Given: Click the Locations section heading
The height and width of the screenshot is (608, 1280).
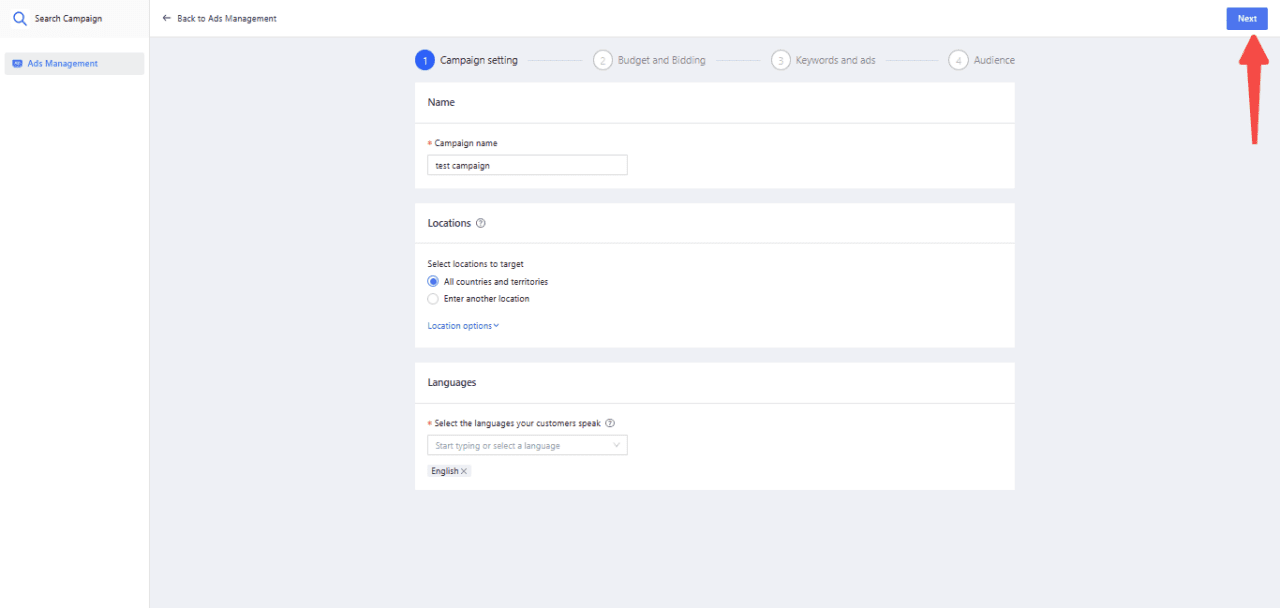Looking at the screenshot, I should 449,223.
